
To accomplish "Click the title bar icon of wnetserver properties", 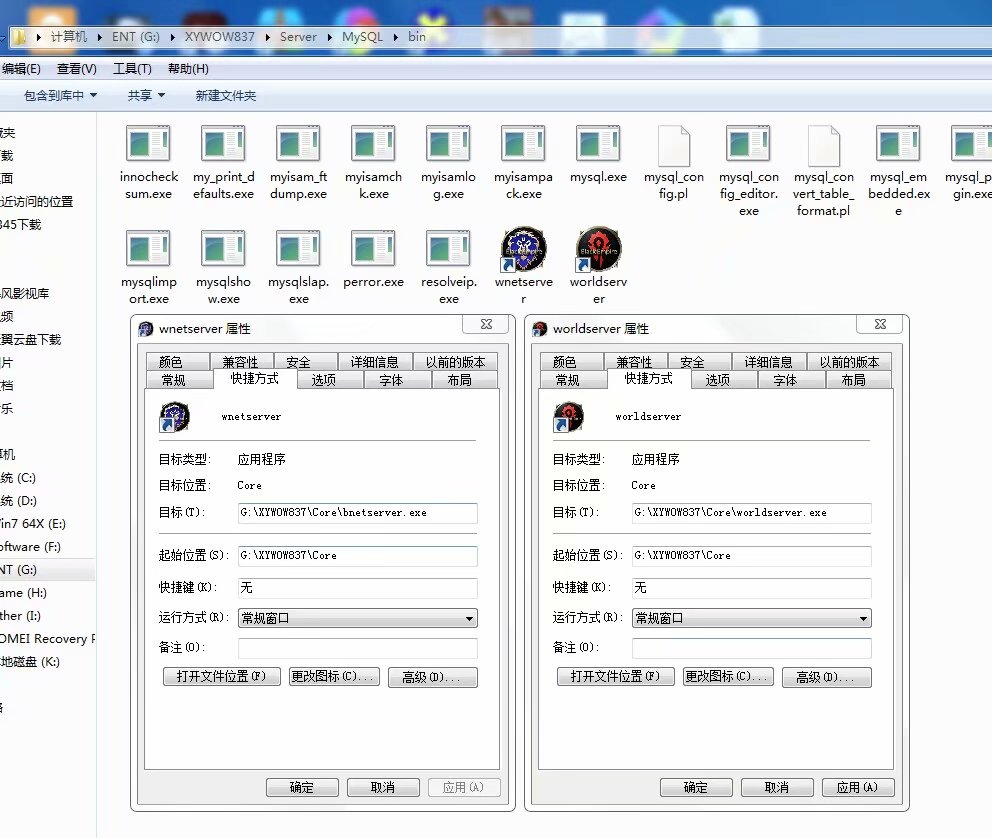I will tap(146, 329).
